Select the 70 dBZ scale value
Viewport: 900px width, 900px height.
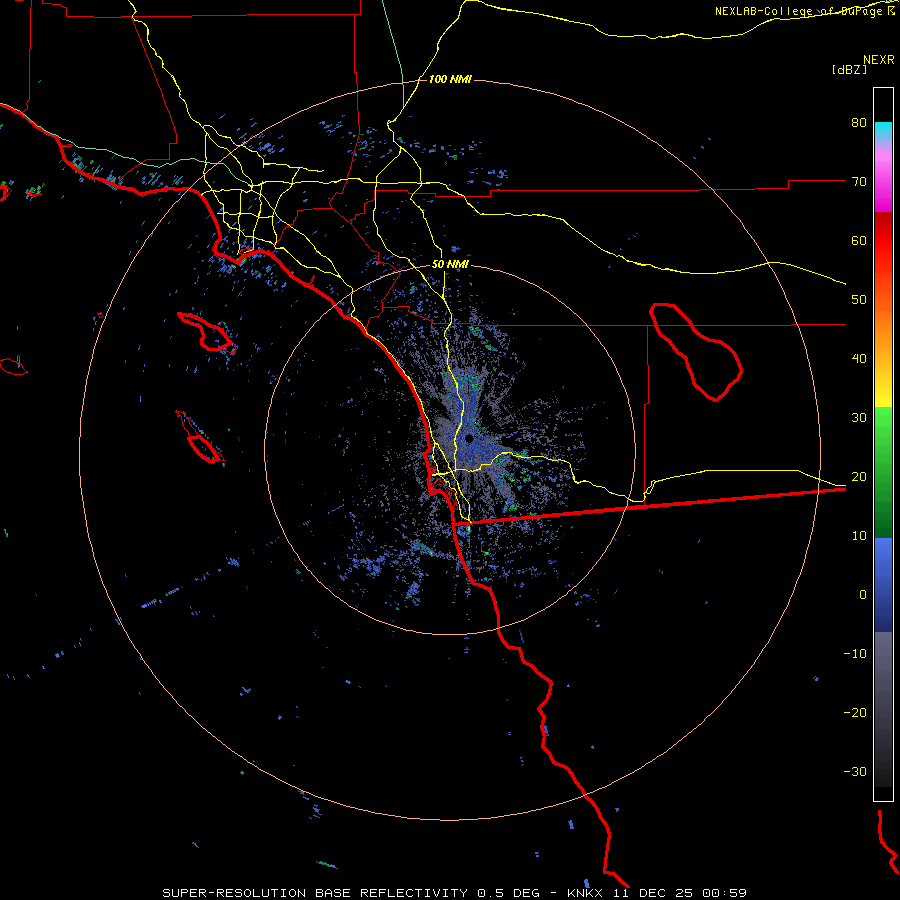[859, 182]
